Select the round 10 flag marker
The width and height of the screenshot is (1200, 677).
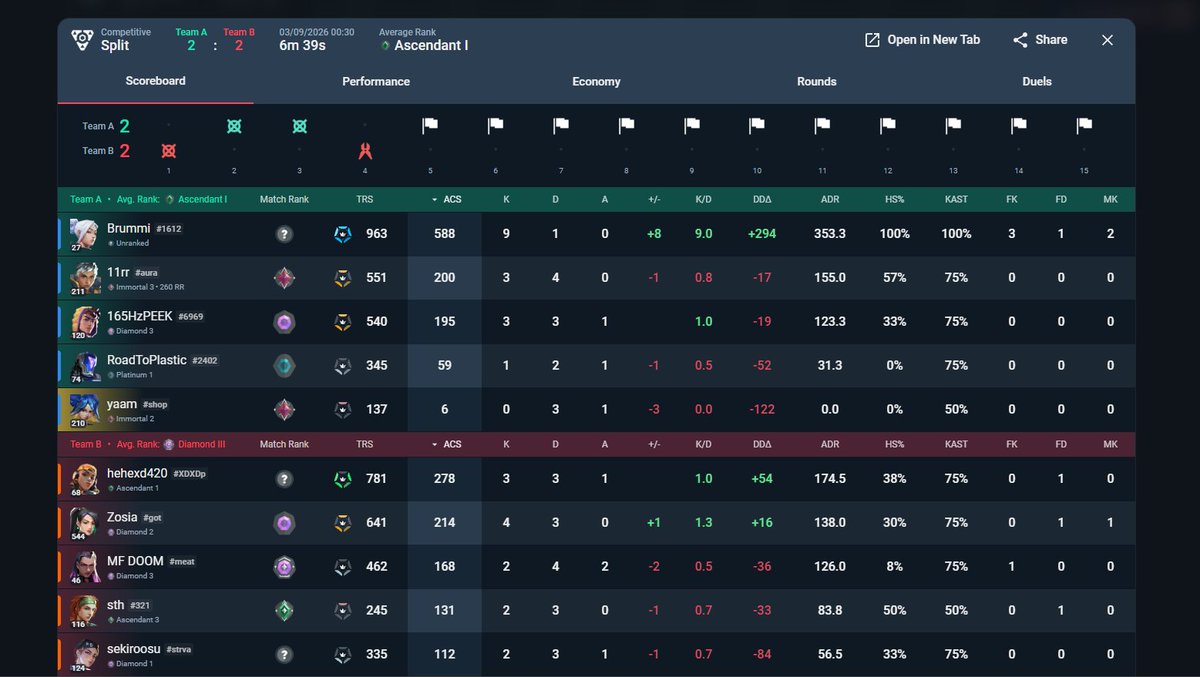(757, 126)
